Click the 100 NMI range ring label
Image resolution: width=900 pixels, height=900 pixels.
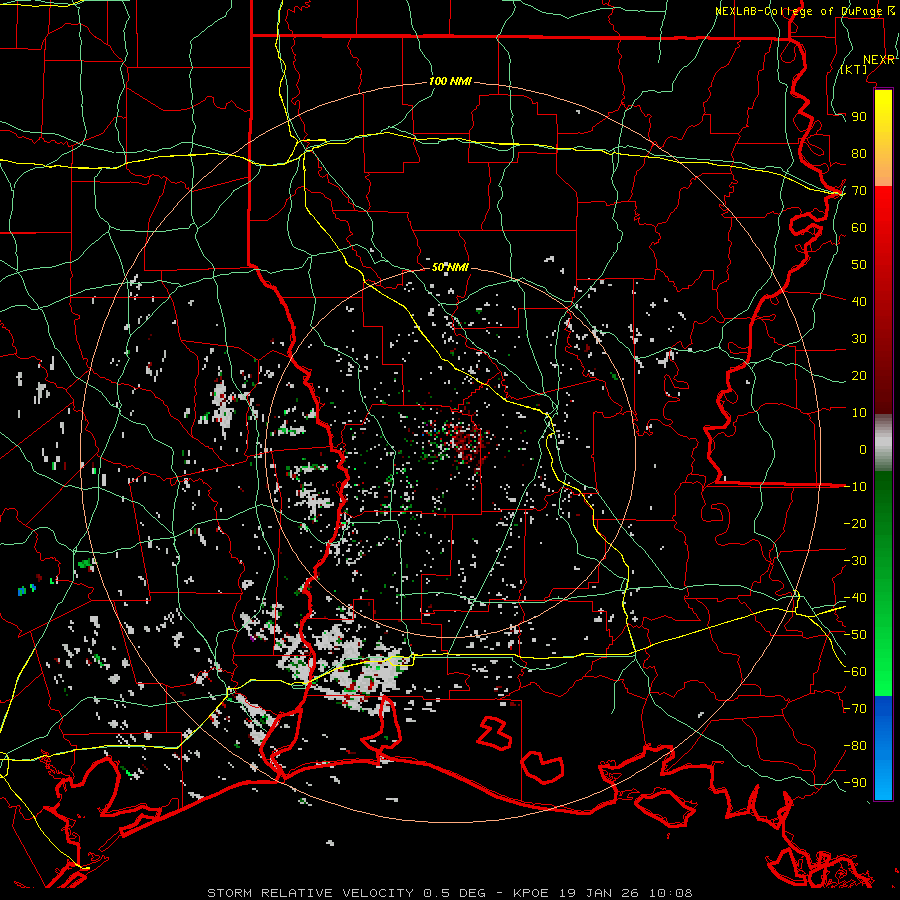click(x=450, y=81)
